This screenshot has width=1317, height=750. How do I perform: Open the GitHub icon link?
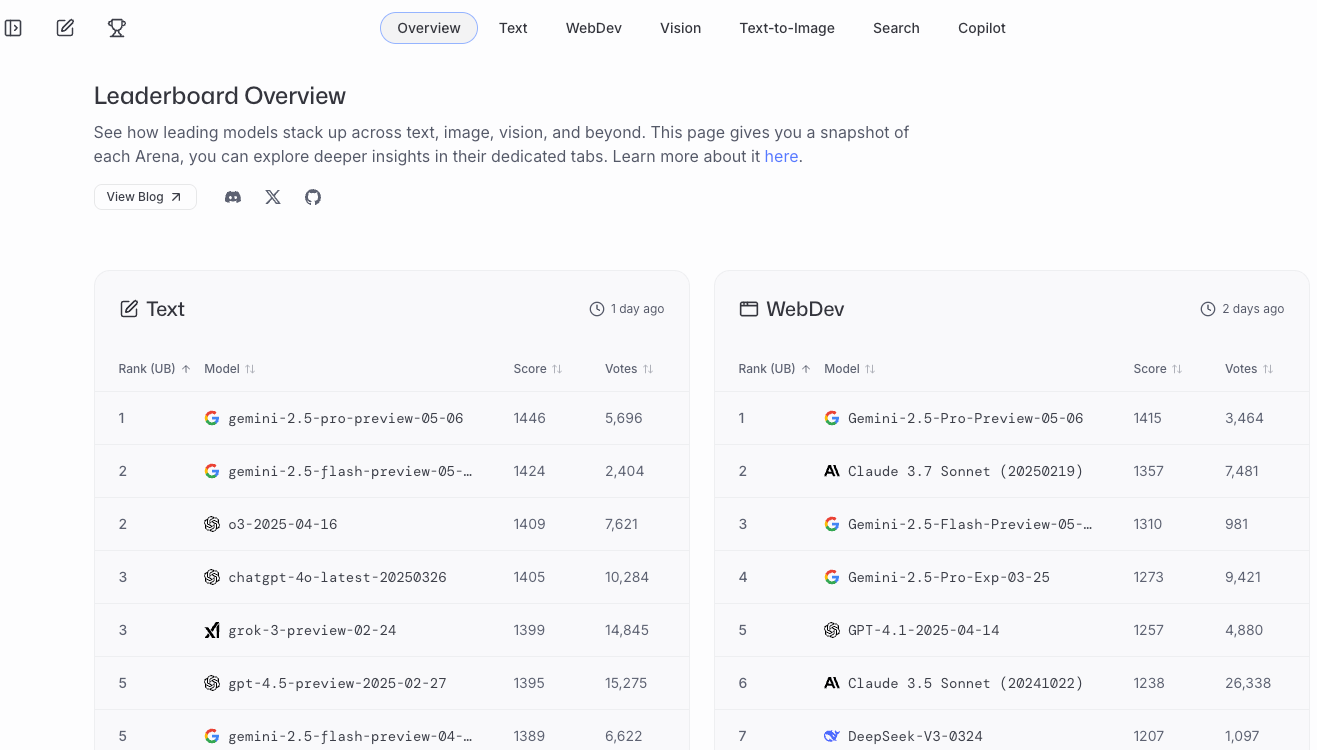click(x=313, y=197)
